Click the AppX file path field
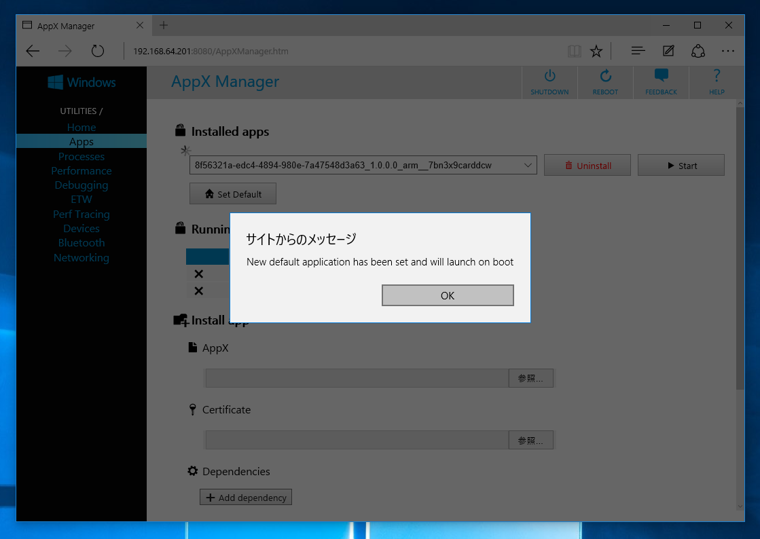 tap(357, 378)
